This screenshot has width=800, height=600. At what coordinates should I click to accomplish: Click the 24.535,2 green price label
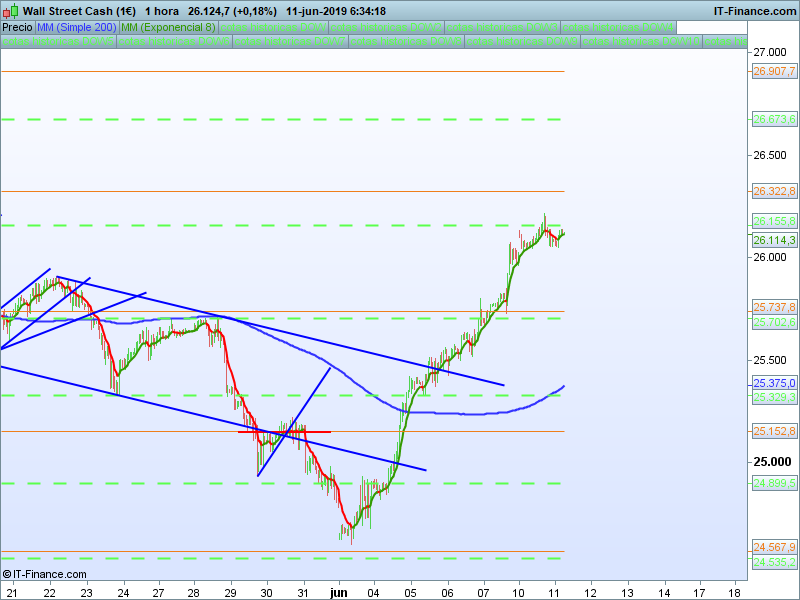(774, 562)
